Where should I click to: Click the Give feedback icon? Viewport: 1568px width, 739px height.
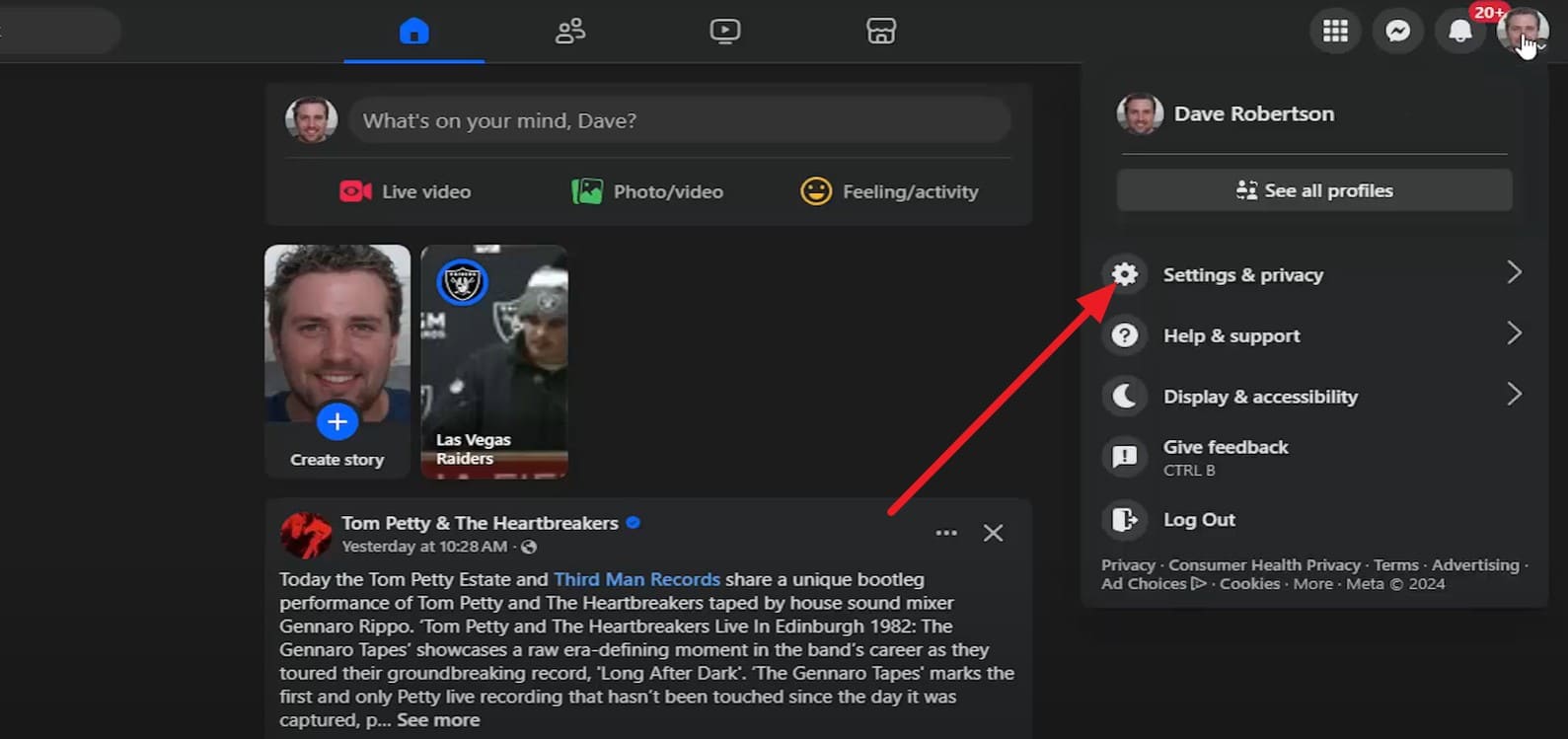click(x=1125, y=457)
